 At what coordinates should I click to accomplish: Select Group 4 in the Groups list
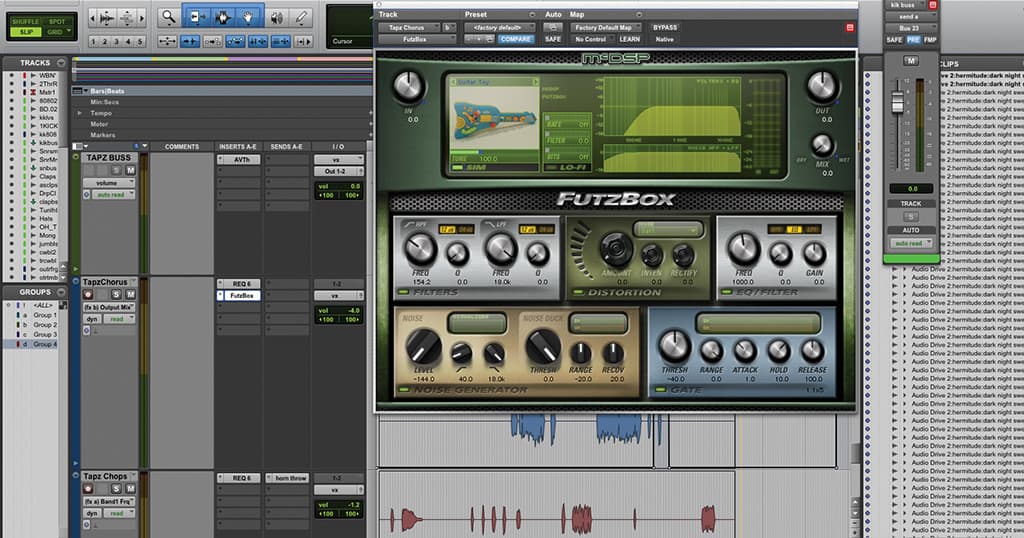(x=46, y=344)
